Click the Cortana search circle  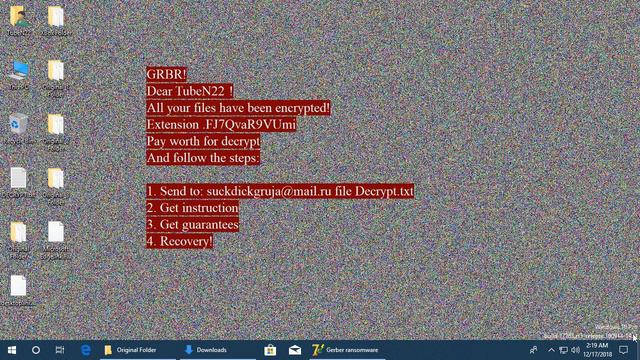36,350
